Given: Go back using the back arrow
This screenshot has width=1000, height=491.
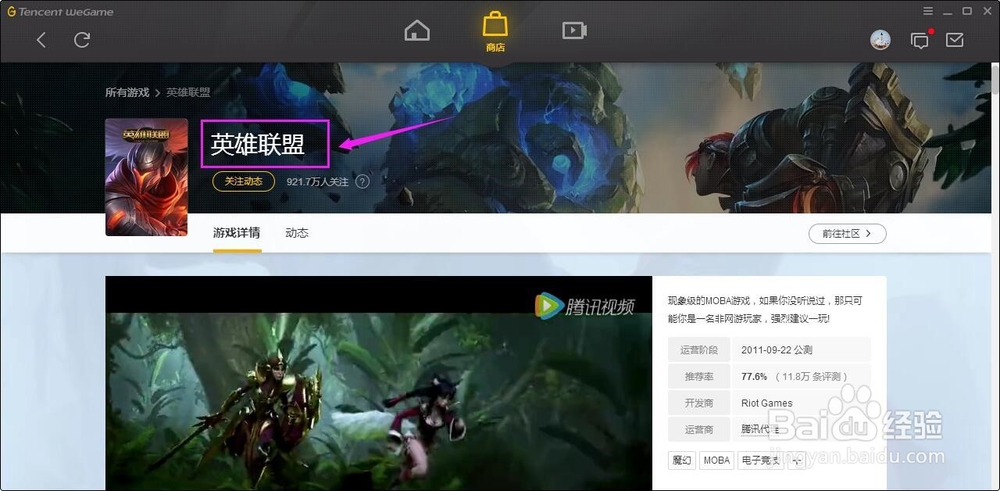Looking at the screenshot, I should point(41,40).
